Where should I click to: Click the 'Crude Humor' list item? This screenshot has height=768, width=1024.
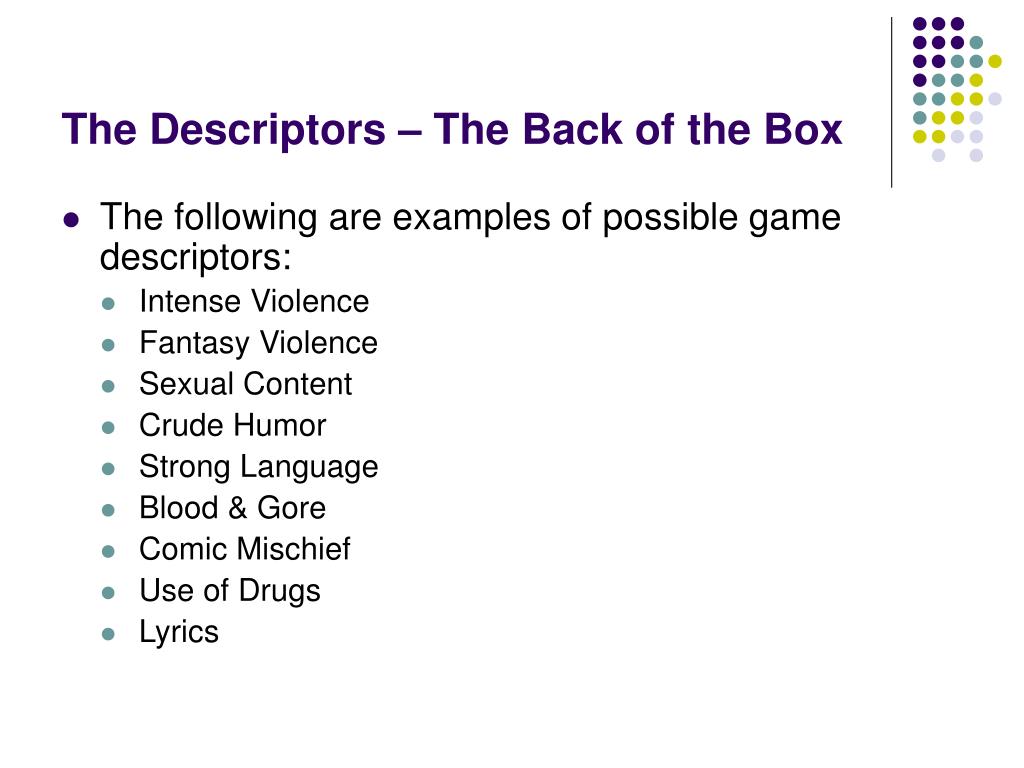232,425
